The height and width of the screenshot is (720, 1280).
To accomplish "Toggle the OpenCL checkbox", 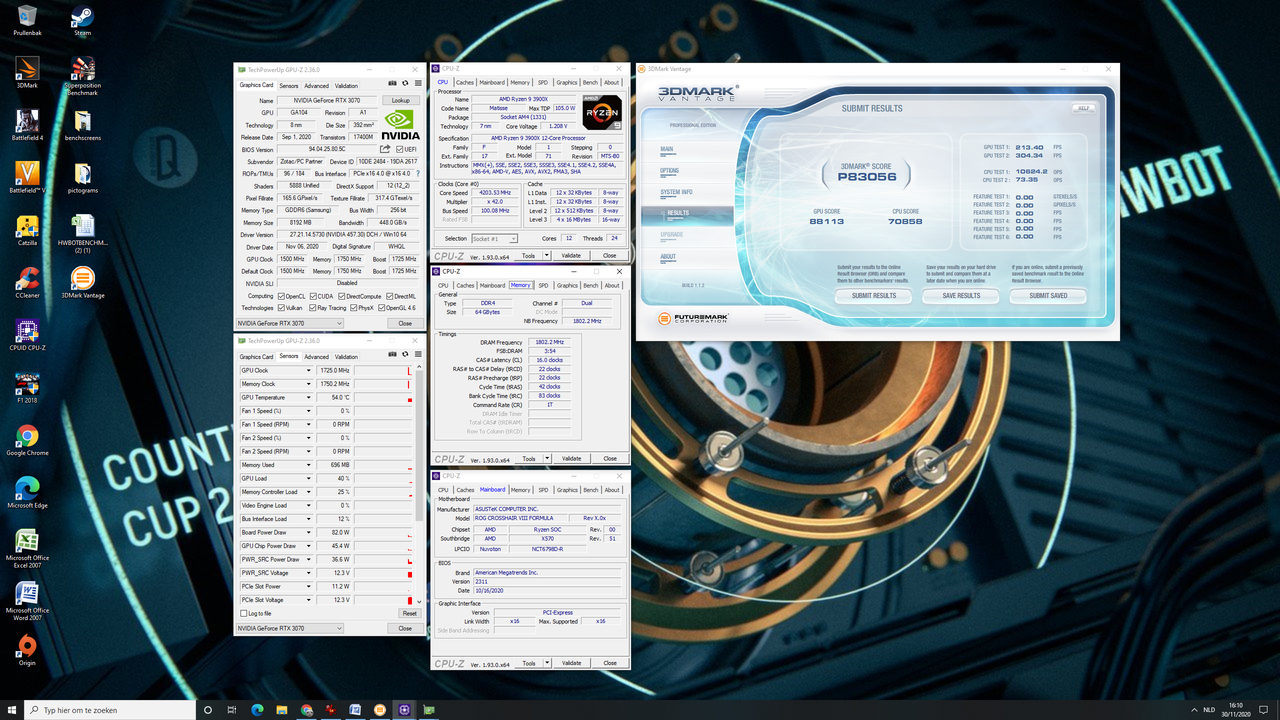I will click(x=282, y=296).
